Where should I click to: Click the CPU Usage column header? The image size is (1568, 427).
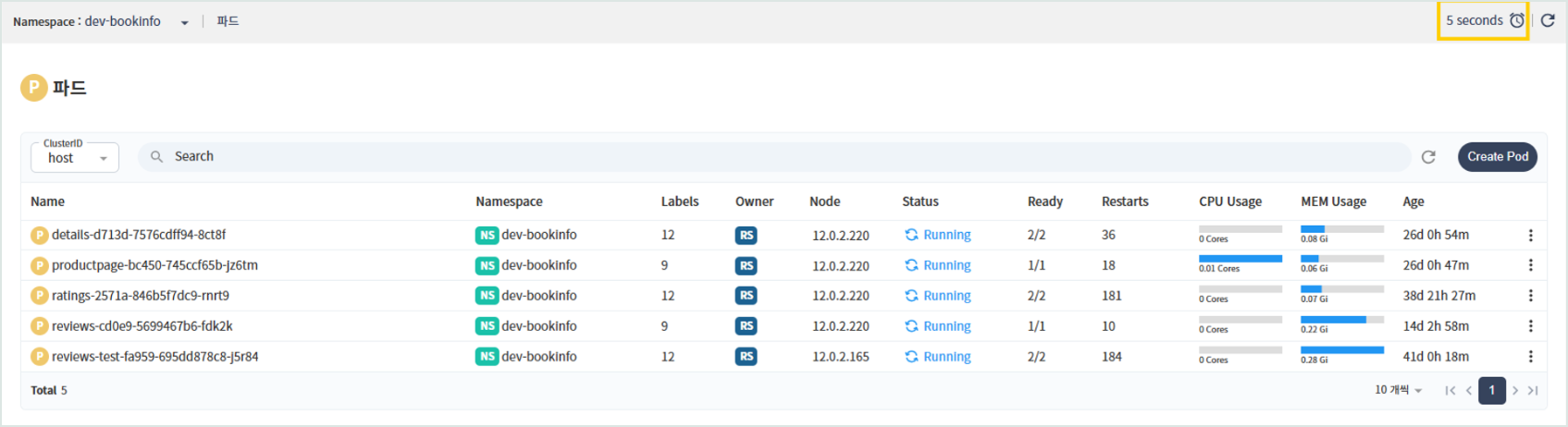click(1230, 201)
